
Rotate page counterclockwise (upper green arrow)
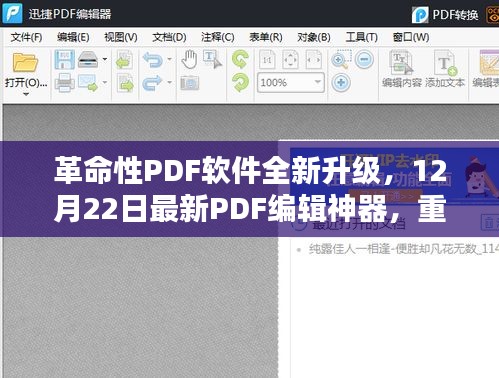[x=240, y=59]
